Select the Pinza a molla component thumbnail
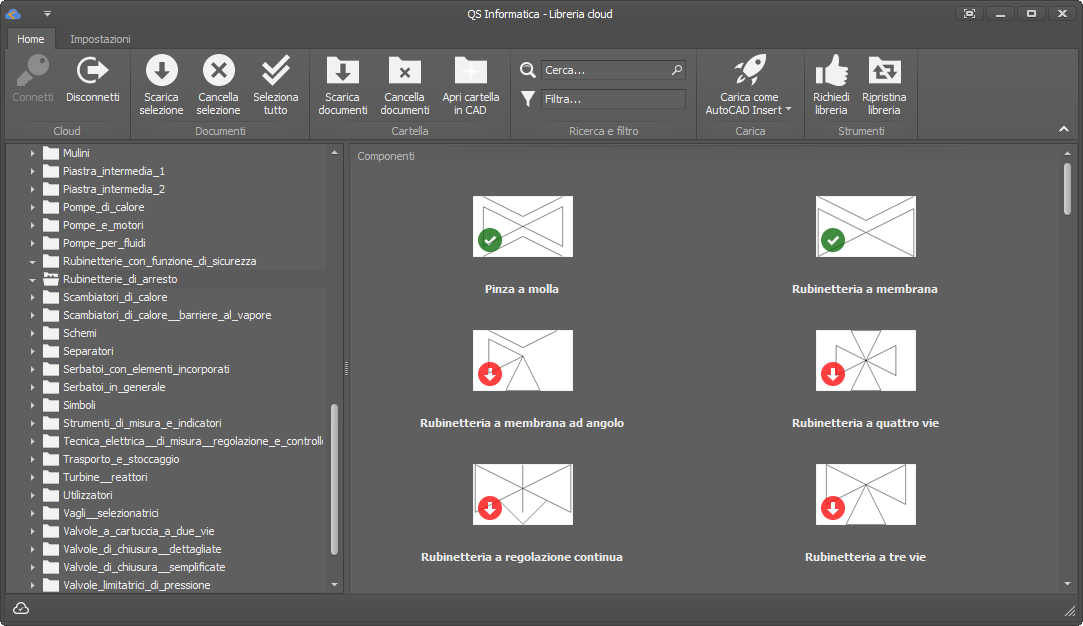 (522, 226)
